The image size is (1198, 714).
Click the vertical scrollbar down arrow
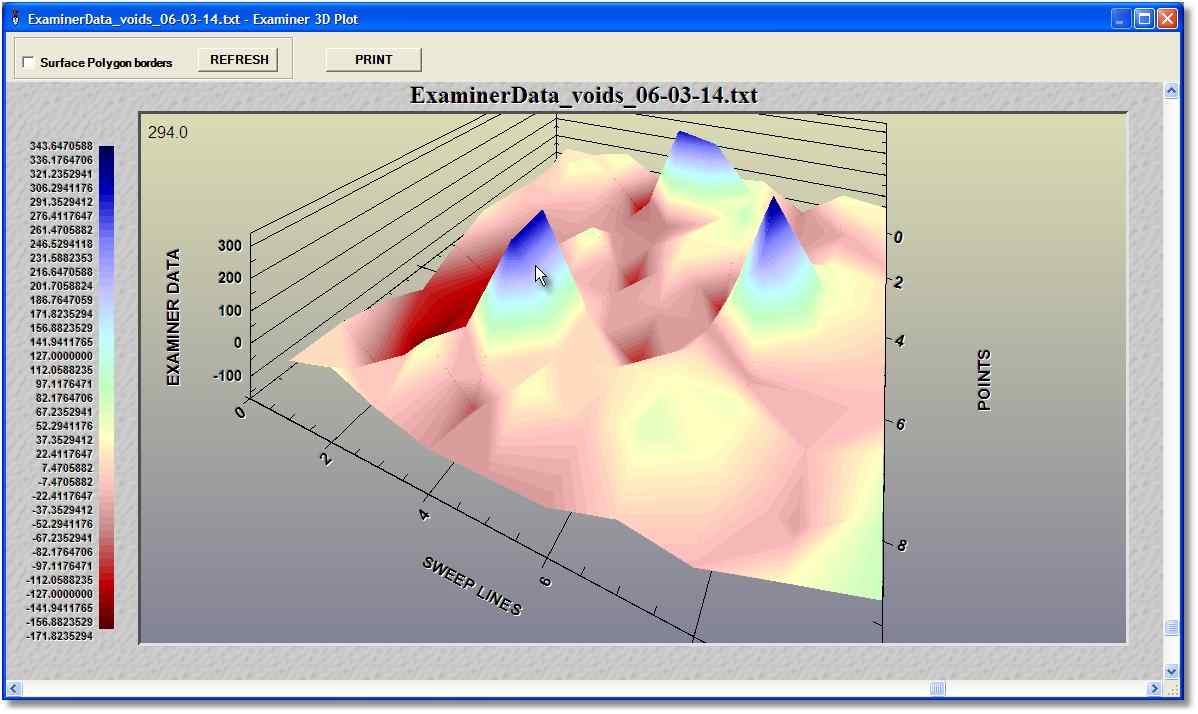pos(1171,671)
